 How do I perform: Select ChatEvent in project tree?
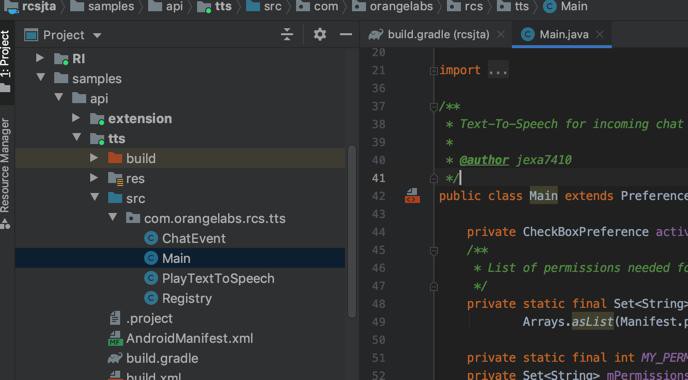pos(194,238)
